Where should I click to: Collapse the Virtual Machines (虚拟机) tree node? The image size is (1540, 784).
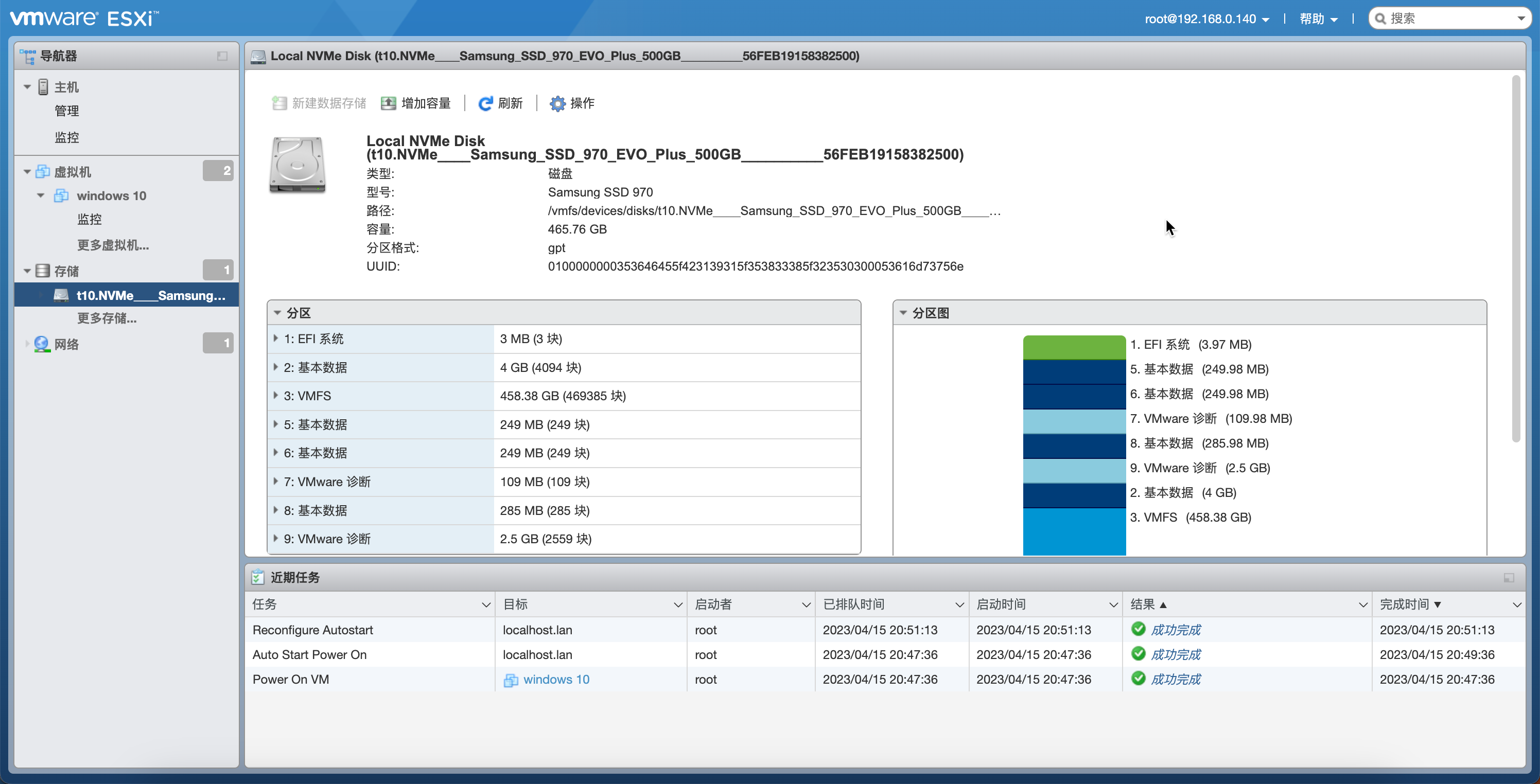[27, 172]
